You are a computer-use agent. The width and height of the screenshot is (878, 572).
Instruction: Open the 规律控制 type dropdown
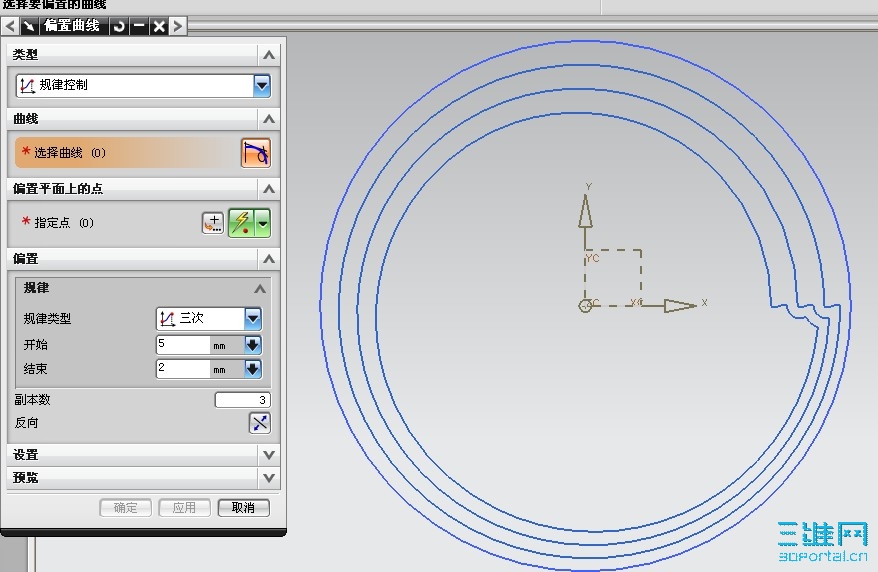click(x=261, y=86)
